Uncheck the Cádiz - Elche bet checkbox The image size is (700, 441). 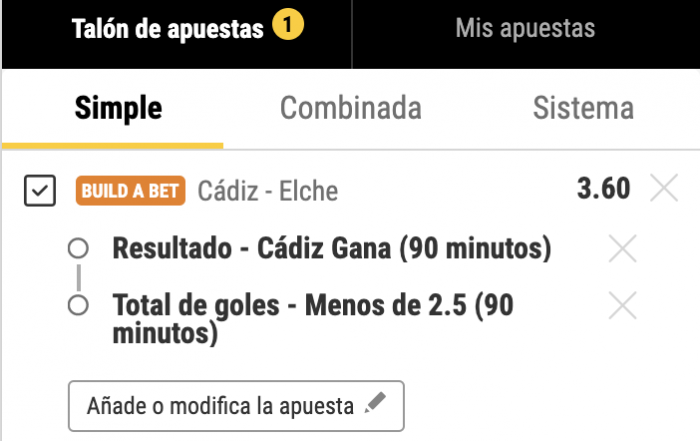(39, 190)
